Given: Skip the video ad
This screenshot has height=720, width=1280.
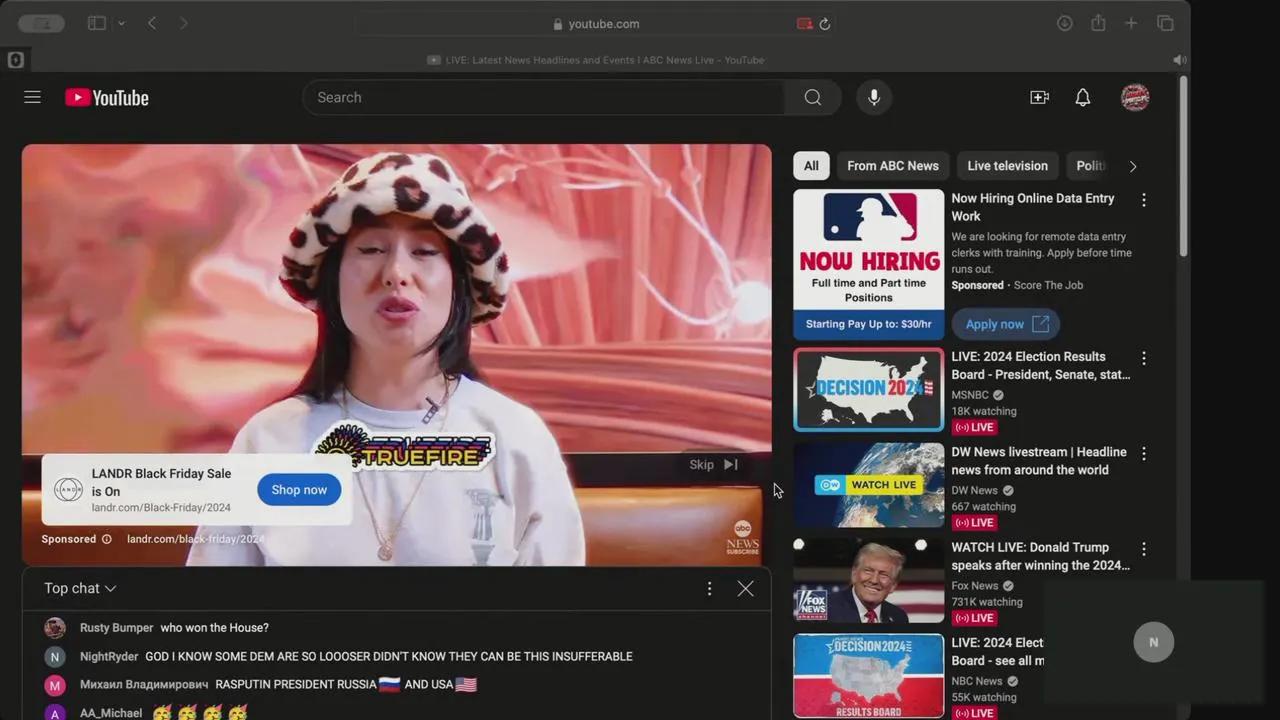Looking at the screenshot, I should tap(714, 464).
